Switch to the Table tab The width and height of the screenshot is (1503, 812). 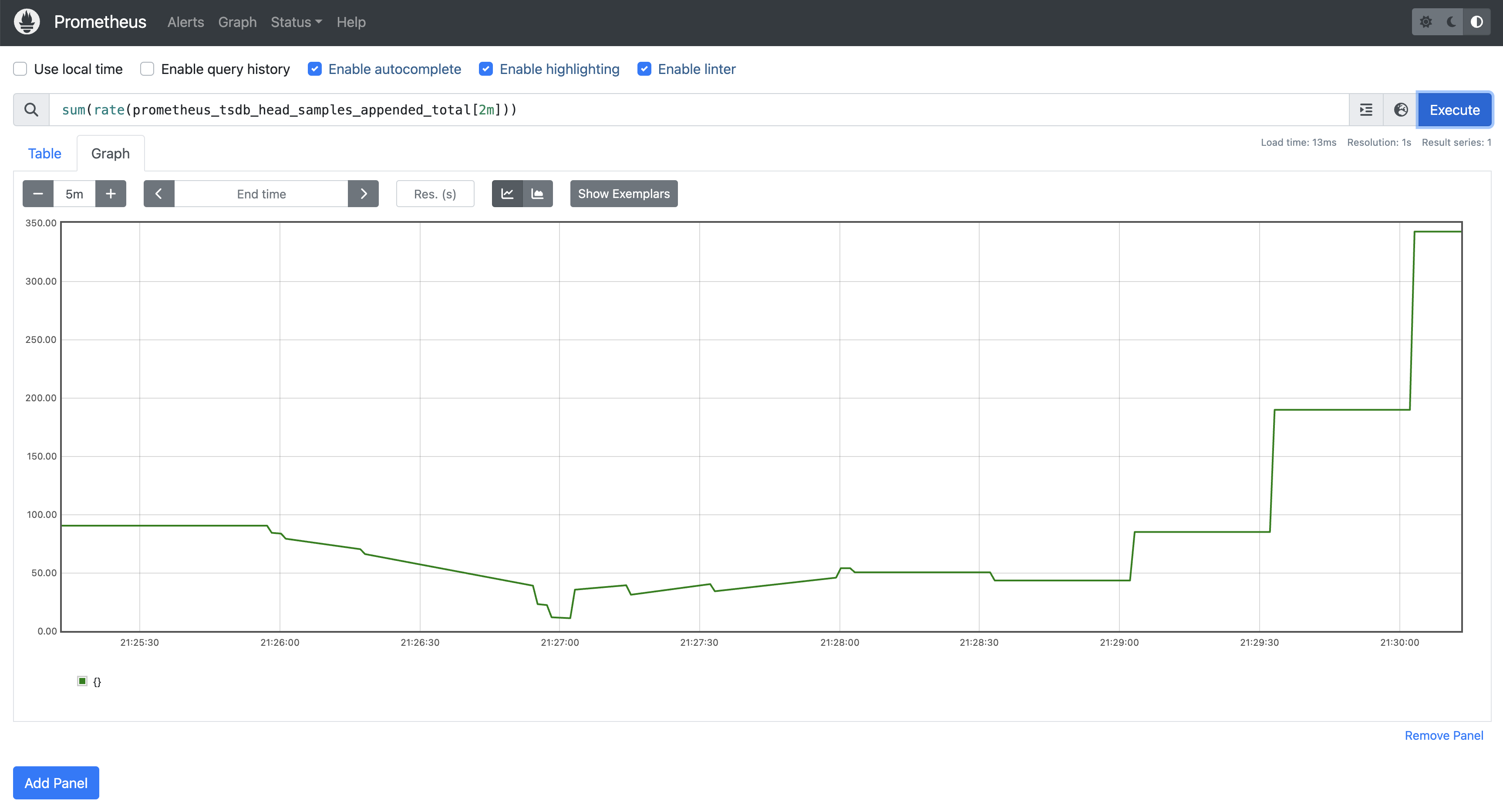(x=44, y=154)
